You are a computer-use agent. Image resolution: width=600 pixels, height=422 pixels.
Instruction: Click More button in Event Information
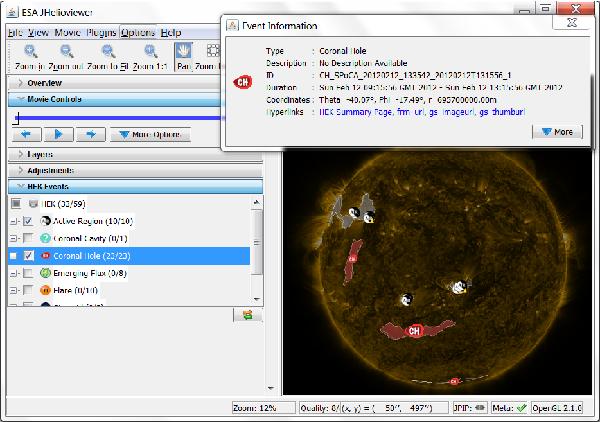coord(557,132)
